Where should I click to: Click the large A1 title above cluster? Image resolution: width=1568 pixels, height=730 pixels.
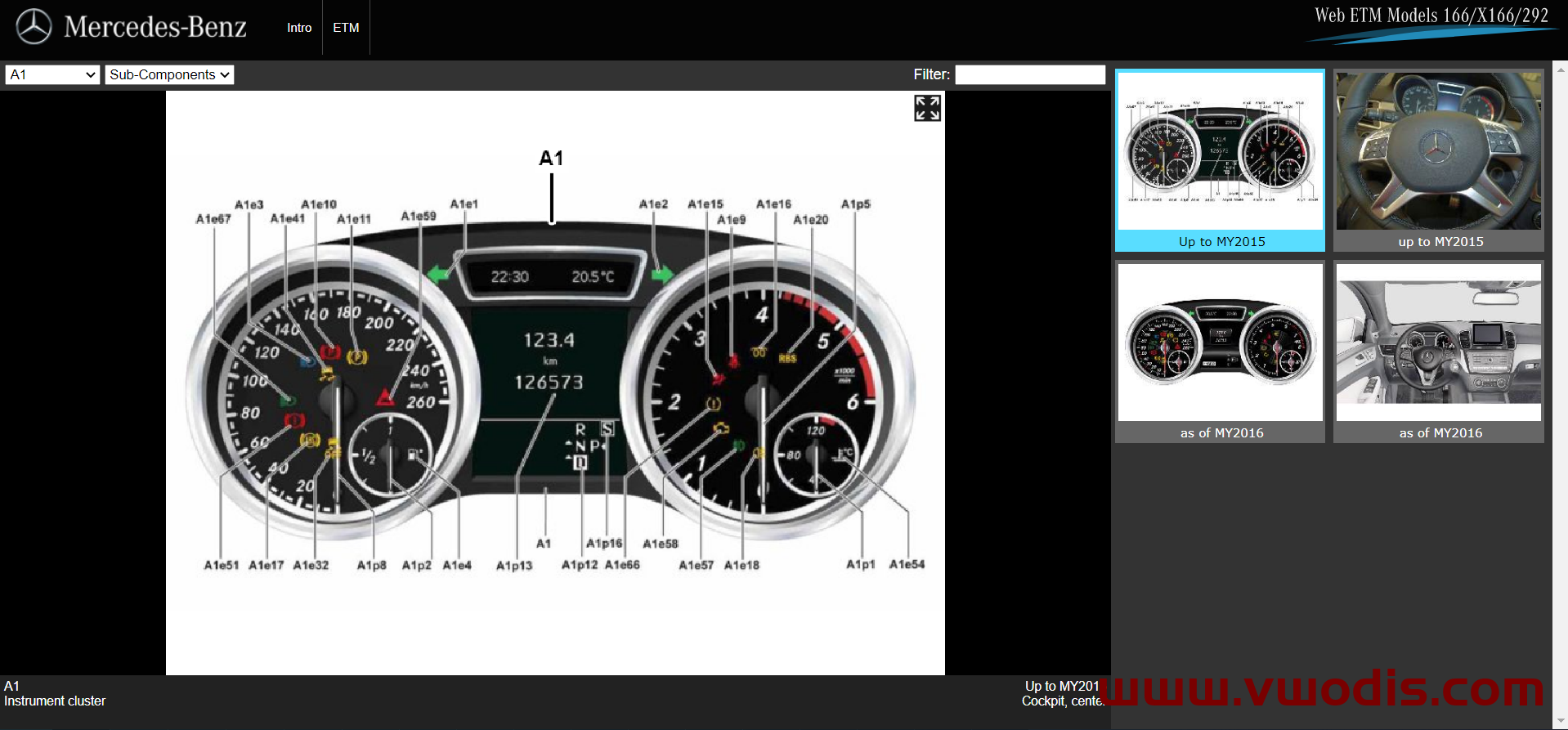552,159
